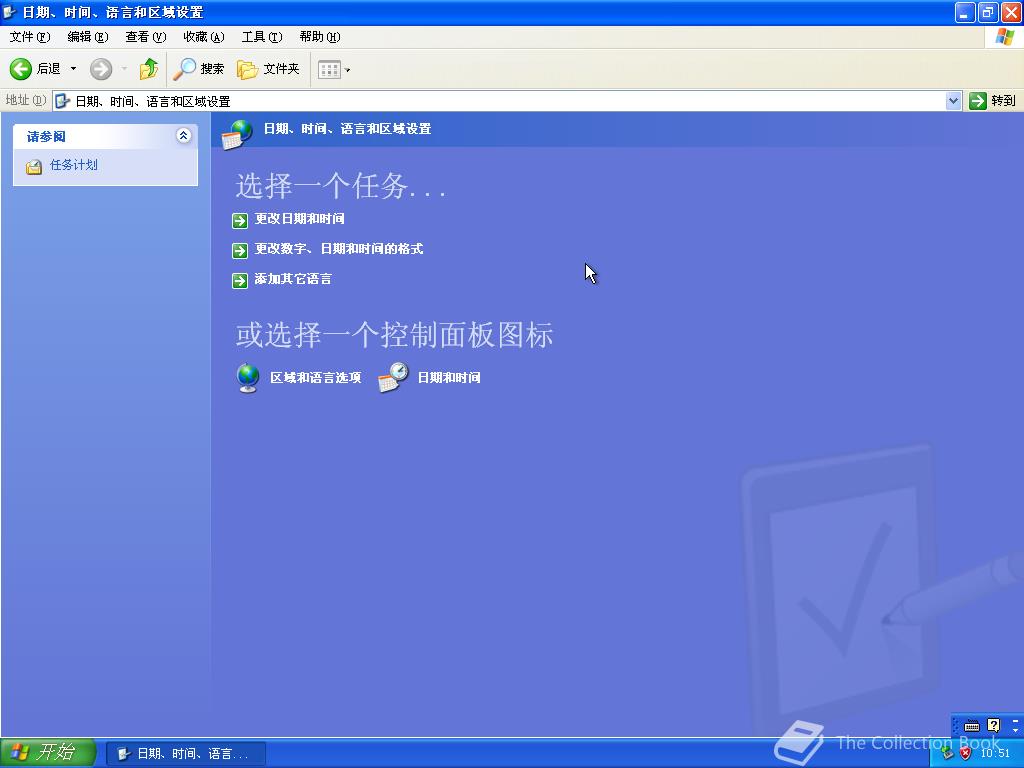Screen dimensions: 1024x768
Task: Click arrow icon beside 更改日期和时间
Action: pyautogui.click(x=240, y=220)
